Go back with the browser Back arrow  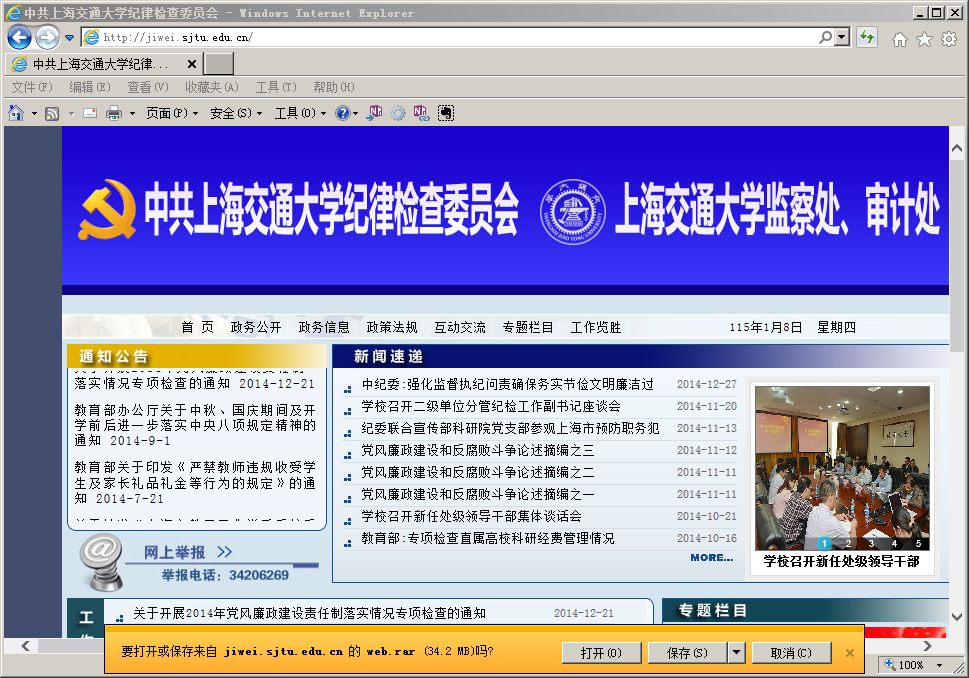(19, 38)
